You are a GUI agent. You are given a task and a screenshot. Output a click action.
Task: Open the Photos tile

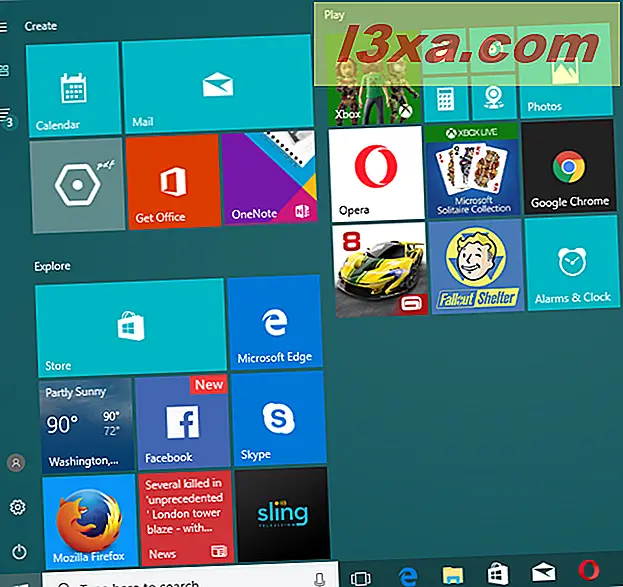(566, 72)
